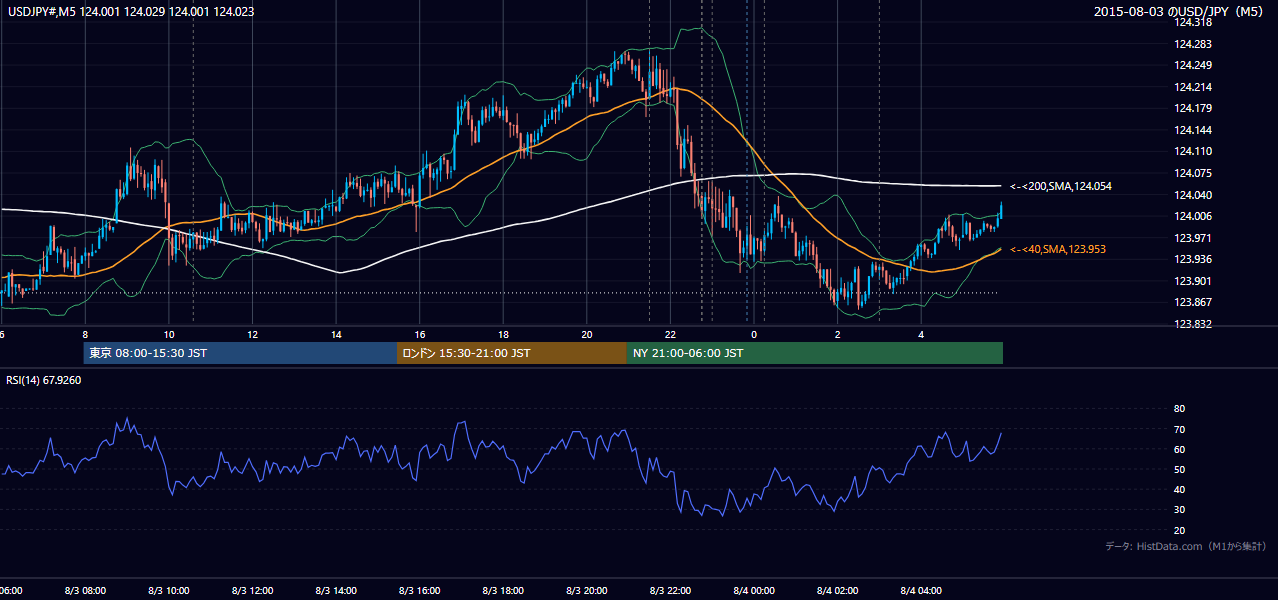Viewport: 1278px width, 600px height.
Task: Click hour label 14 under the price chart
Action: pyautogui.click(x=337, y=334)
